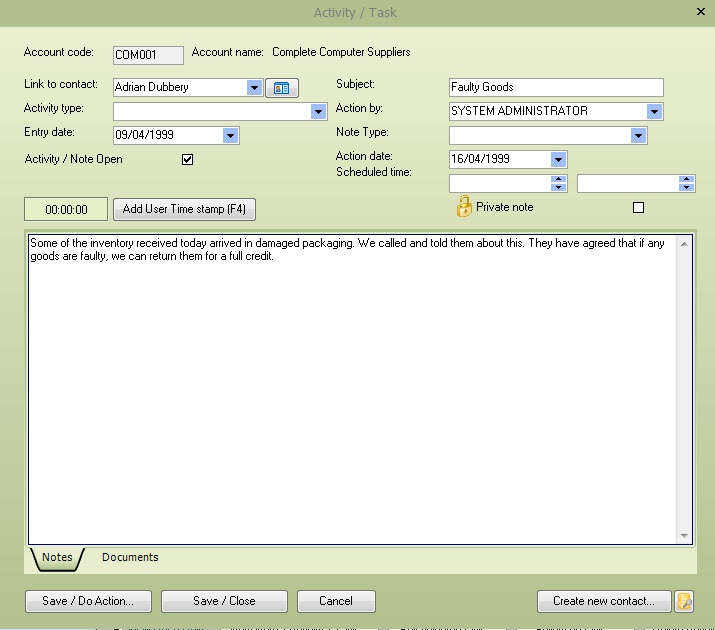This screenshot has height=630, width=715.
Task: Enable the Private note checkbox
Action: click(x=638, y=207)
